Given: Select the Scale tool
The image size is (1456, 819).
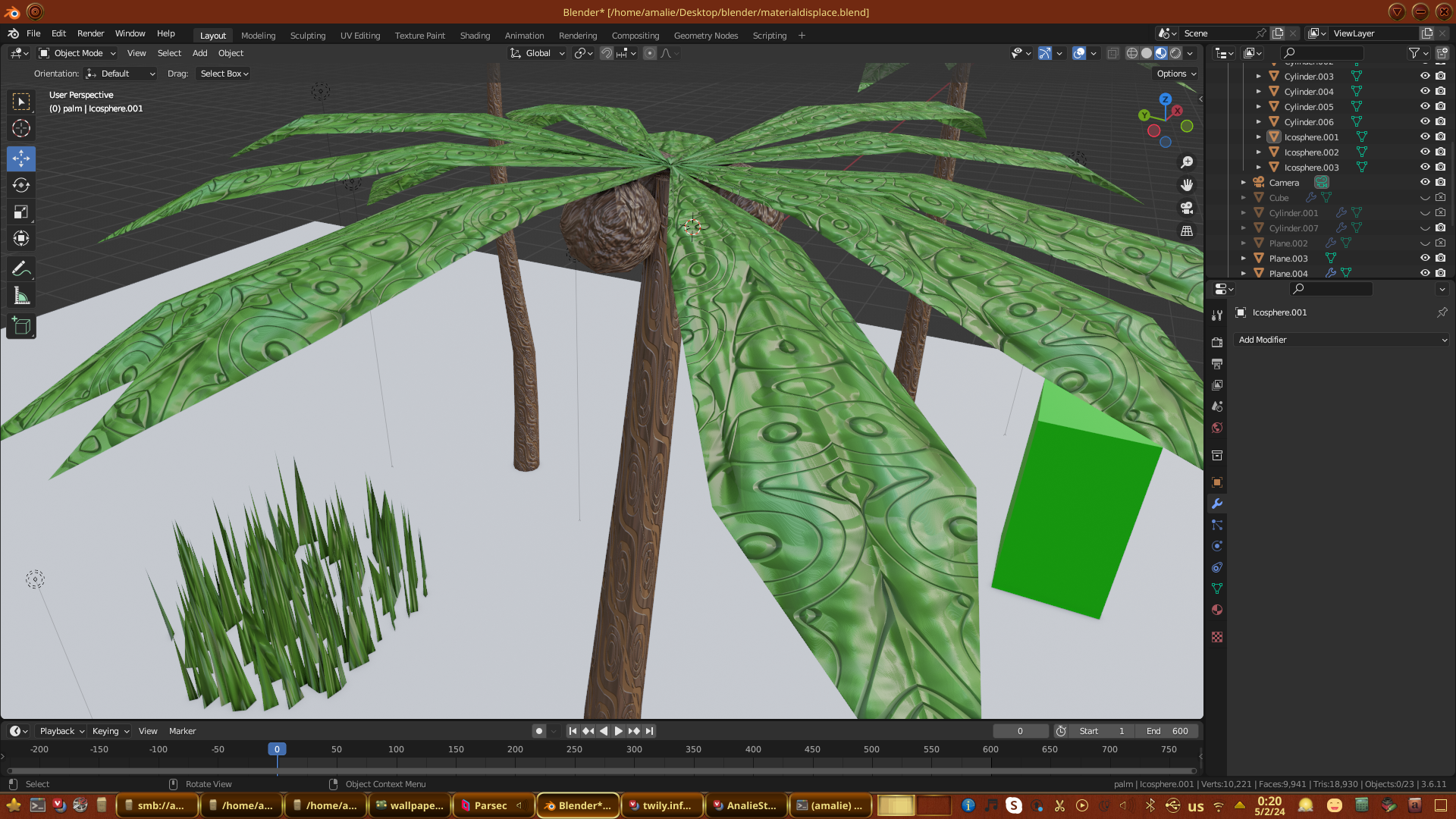Looking at the screenshot, I should click(21, 212).
